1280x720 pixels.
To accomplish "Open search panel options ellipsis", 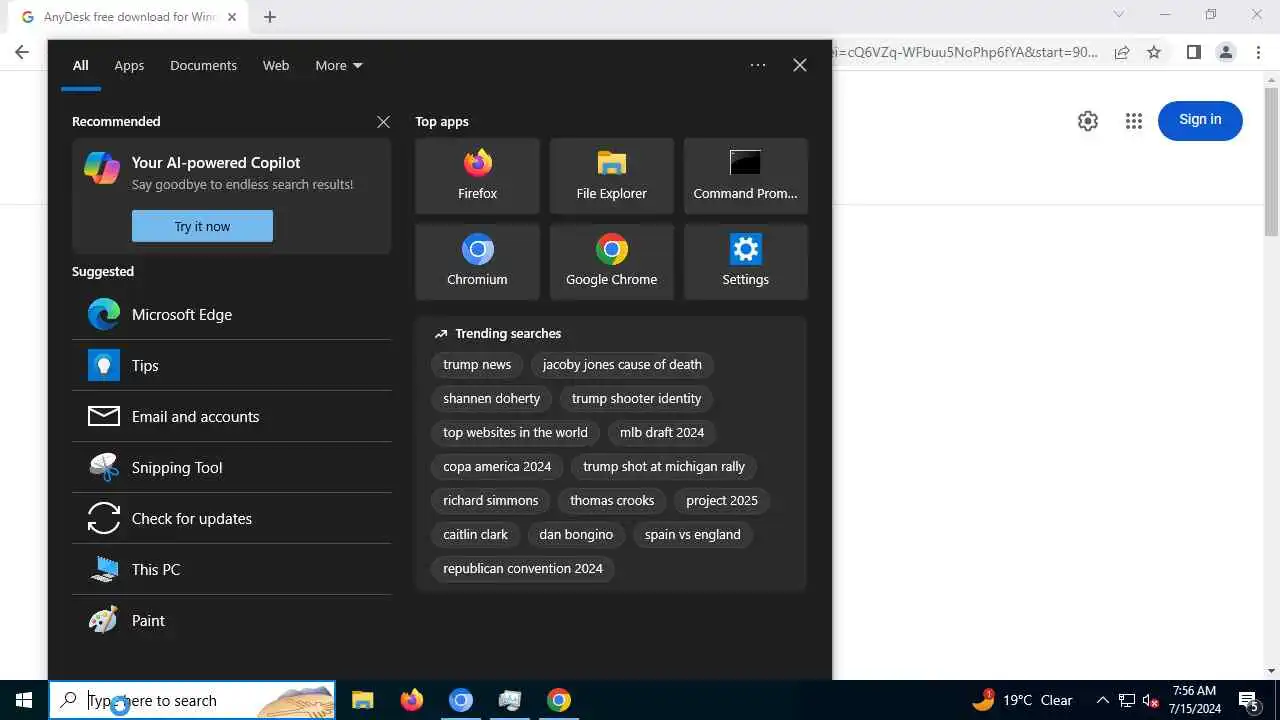I will pyautogui.click(x=758, y=65).
